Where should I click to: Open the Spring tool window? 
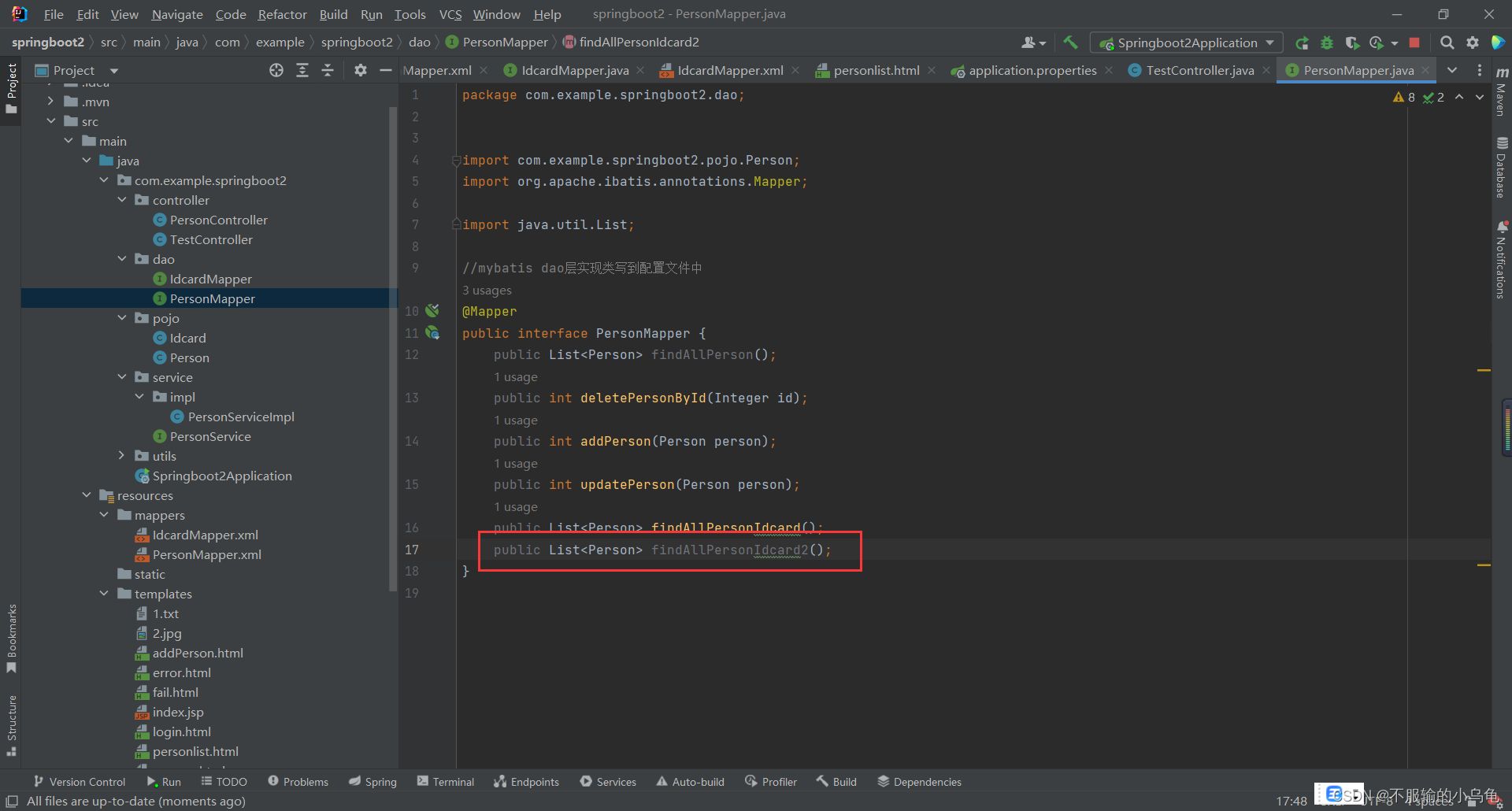click(x=372, y=782)
